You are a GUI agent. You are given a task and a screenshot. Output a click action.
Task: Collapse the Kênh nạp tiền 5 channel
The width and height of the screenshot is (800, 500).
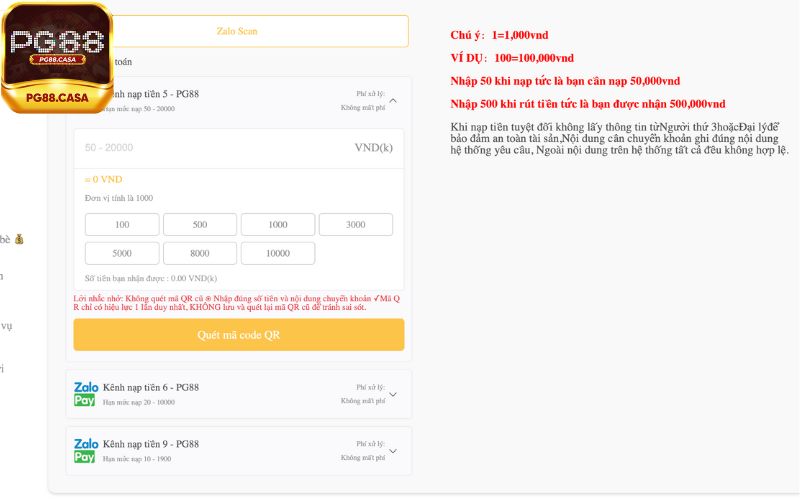(393, 101)
